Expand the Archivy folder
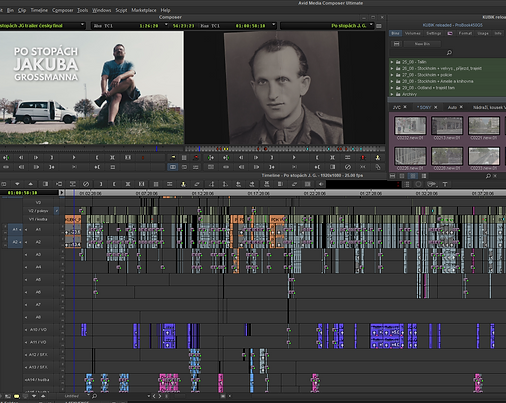This screenshot has height=403, width=506. pyautogui.click(x=392, y=94)
